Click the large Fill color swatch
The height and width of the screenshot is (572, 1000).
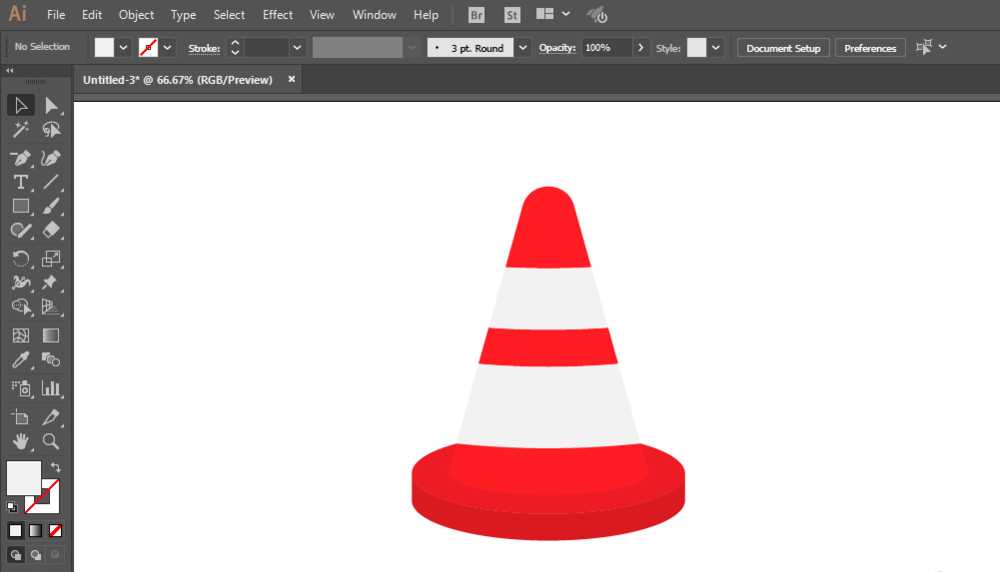pos(24,477)
